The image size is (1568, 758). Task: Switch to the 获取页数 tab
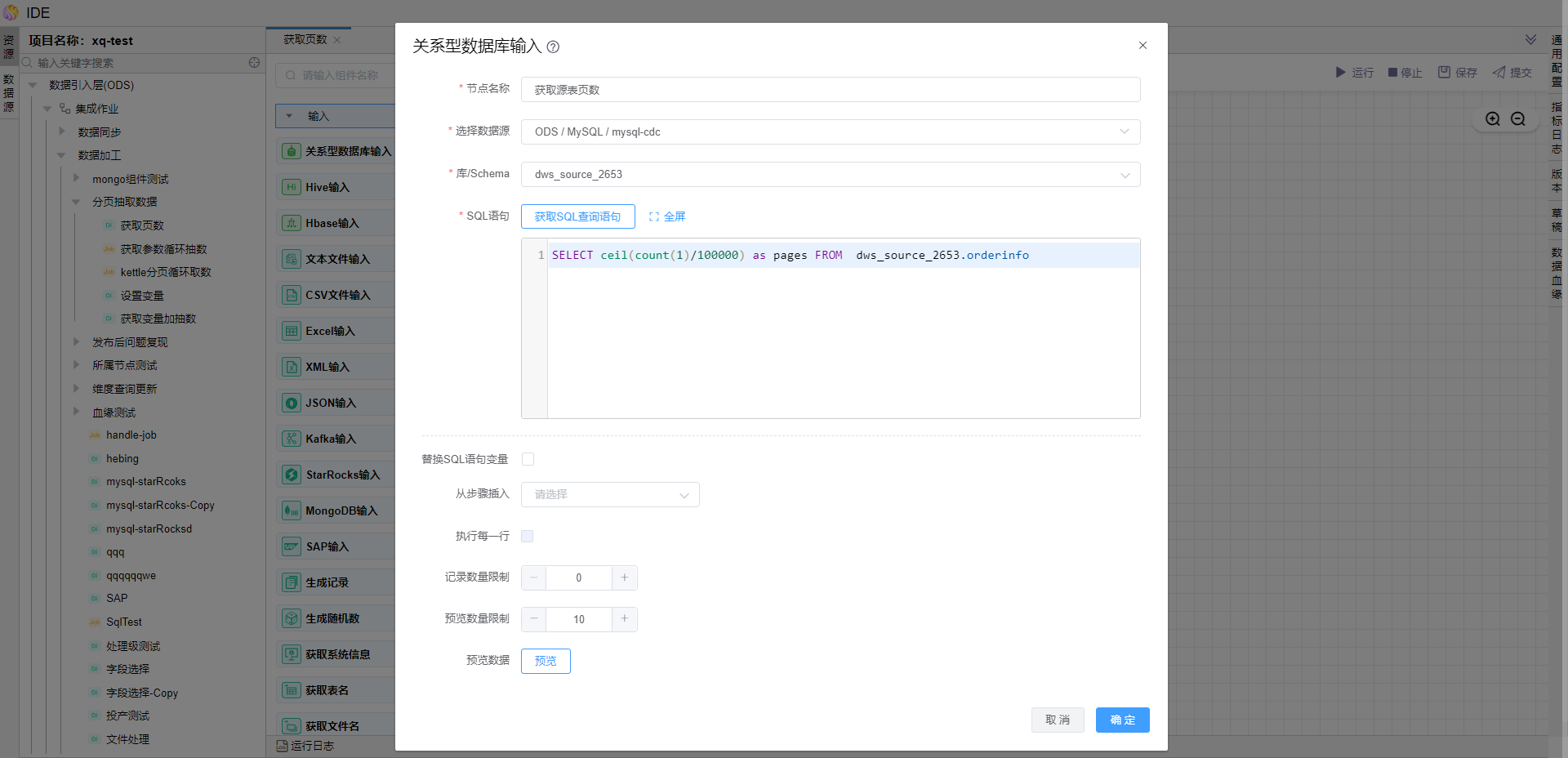[x=305, y=40]
